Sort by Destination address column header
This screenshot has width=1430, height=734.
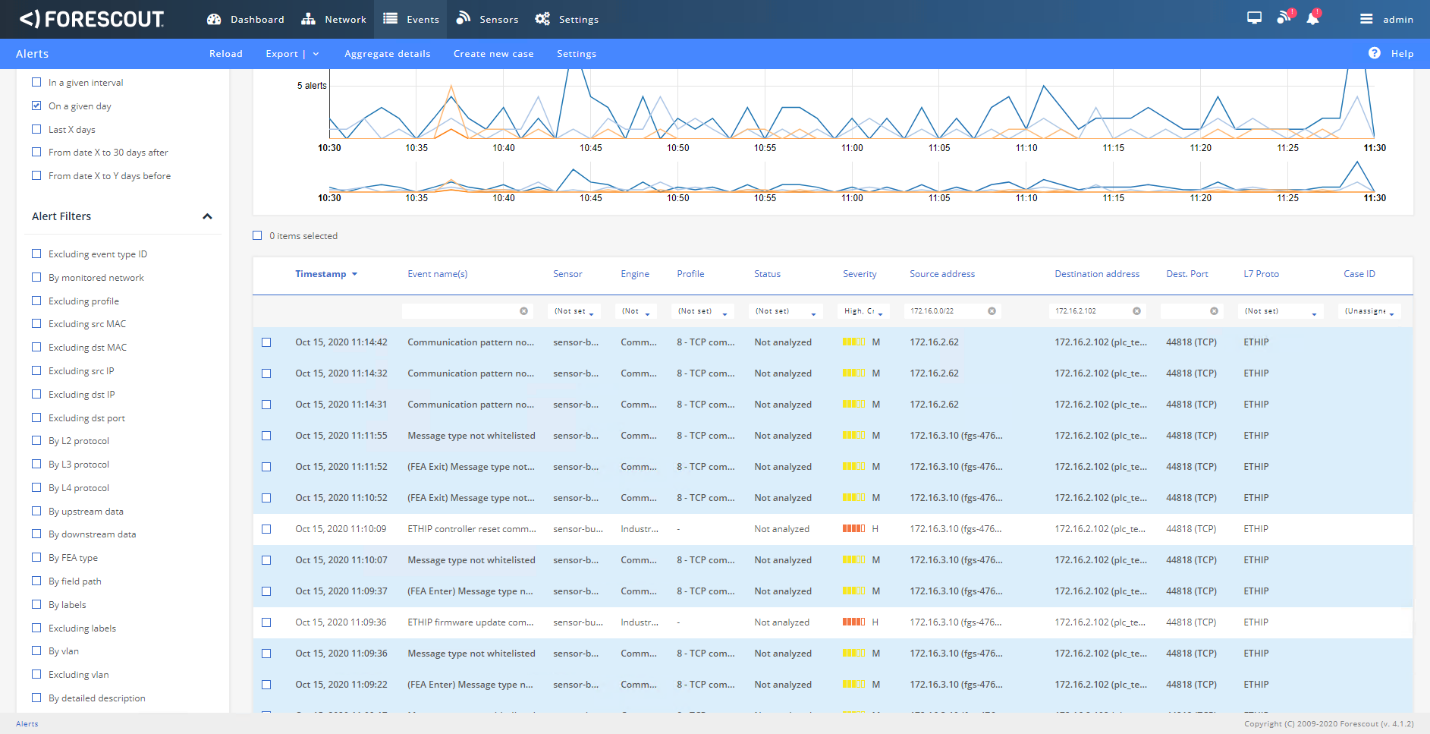coord(1097,274)
